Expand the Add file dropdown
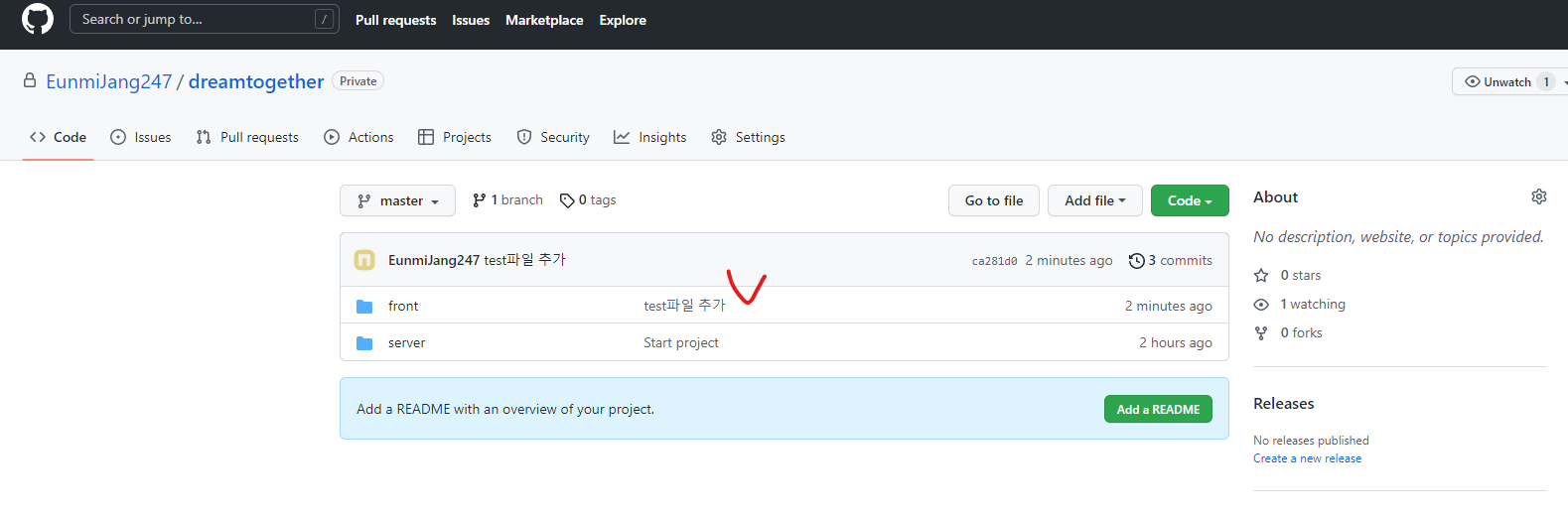 click(1095, 200)
